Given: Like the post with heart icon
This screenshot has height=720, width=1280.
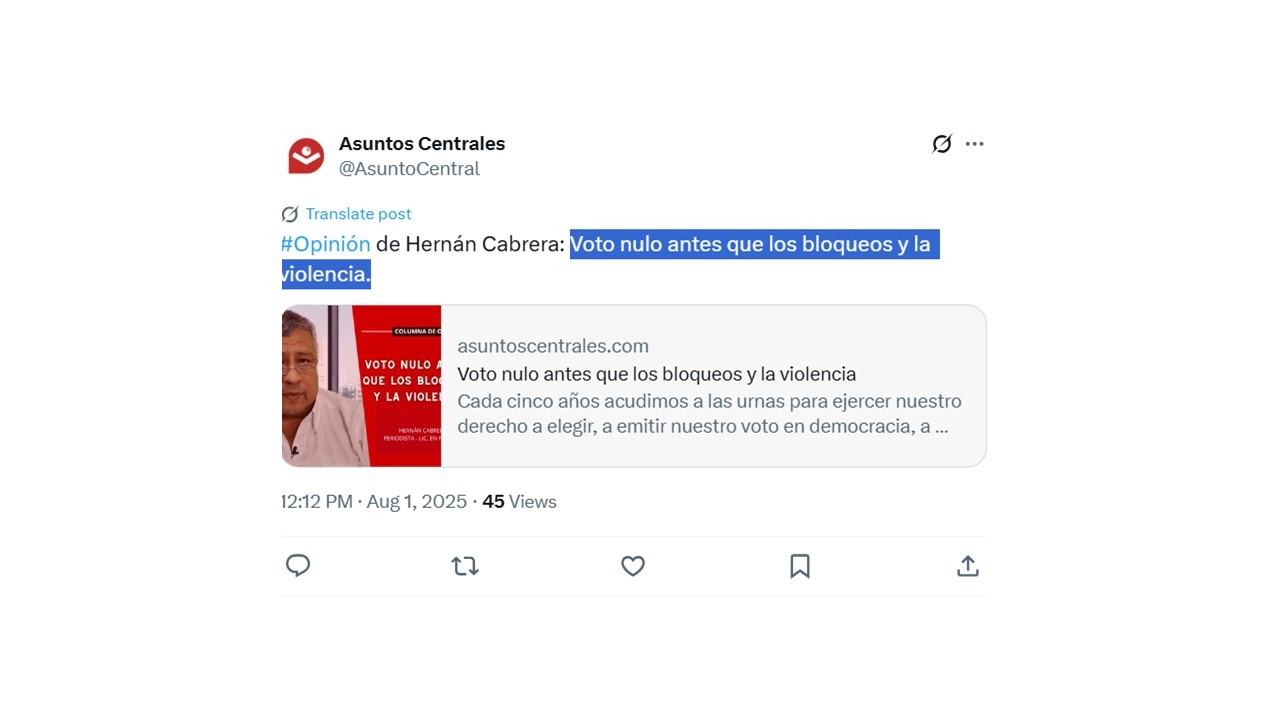Looking at the screenshot, I should click(x=633, y=566).
